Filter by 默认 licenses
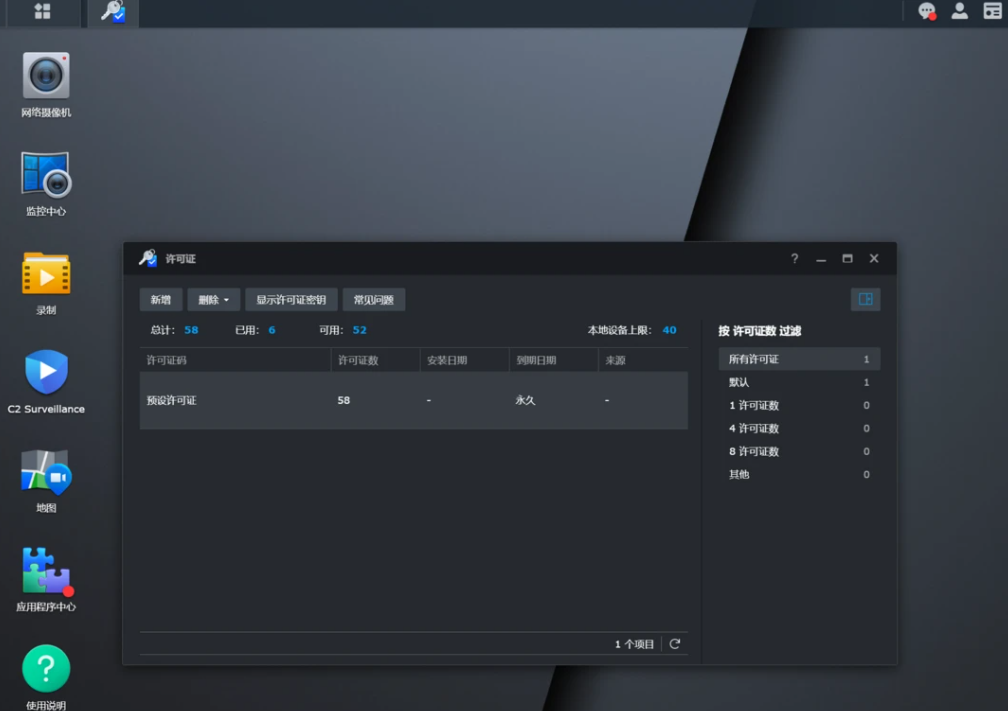Viewport: 1008px width, 711px height. coord(799,382)
